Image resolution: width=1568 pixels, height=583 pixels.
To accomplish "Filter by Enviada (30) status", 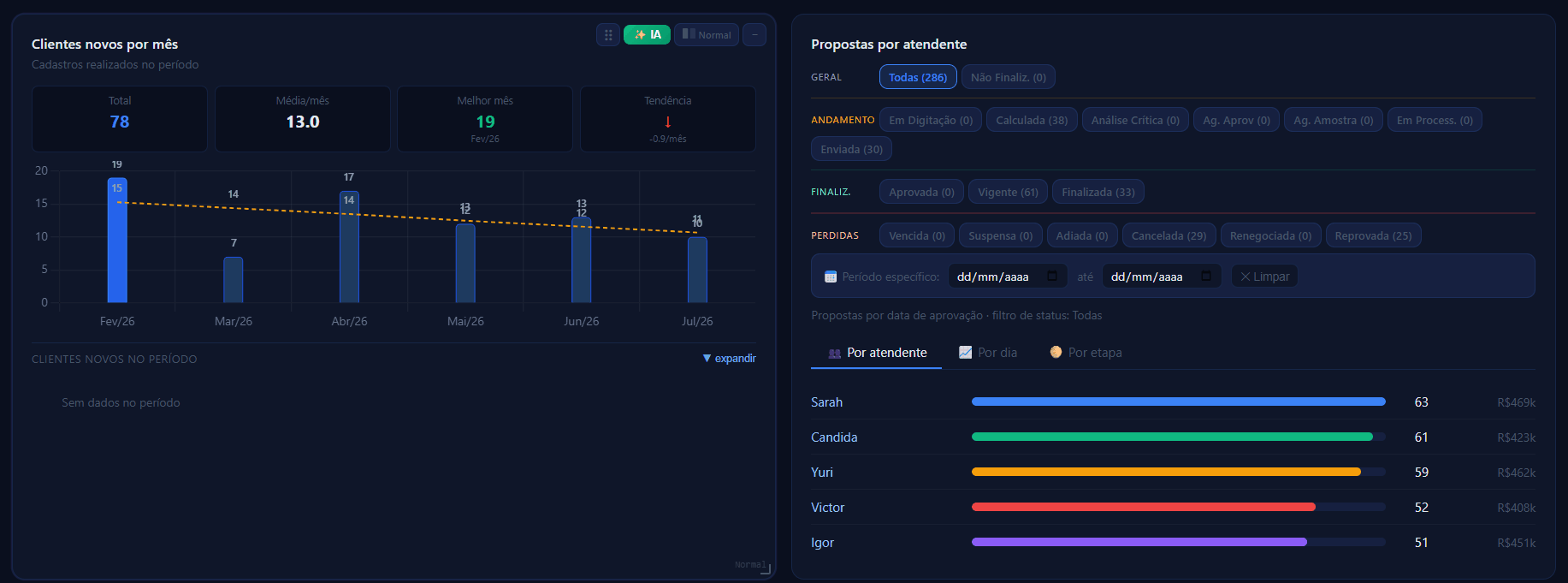I will coord(851,149).
